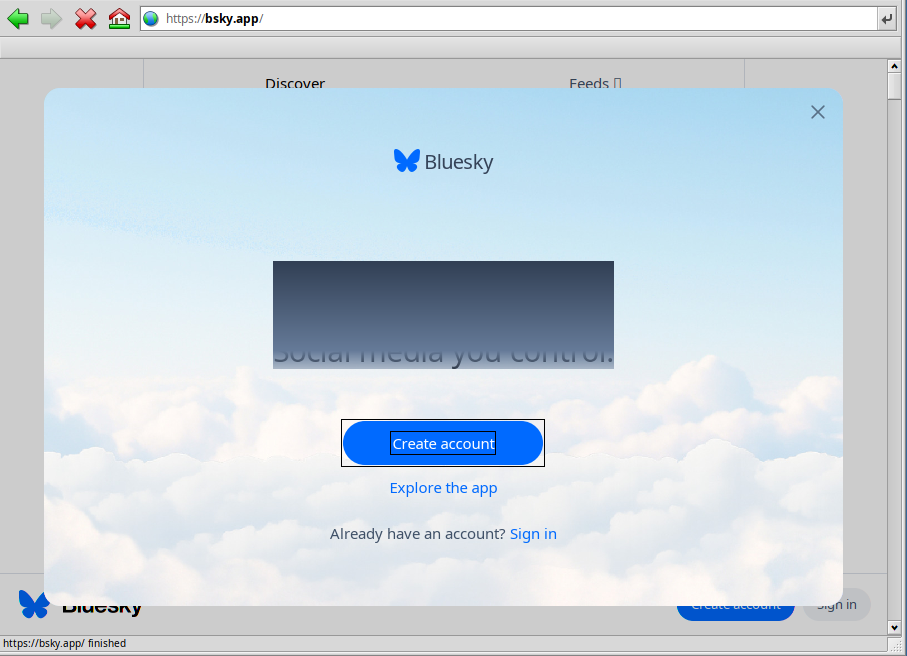Click the page scrollbar up arrow
This screenshot has width=907, height=656.
point(895,66)
